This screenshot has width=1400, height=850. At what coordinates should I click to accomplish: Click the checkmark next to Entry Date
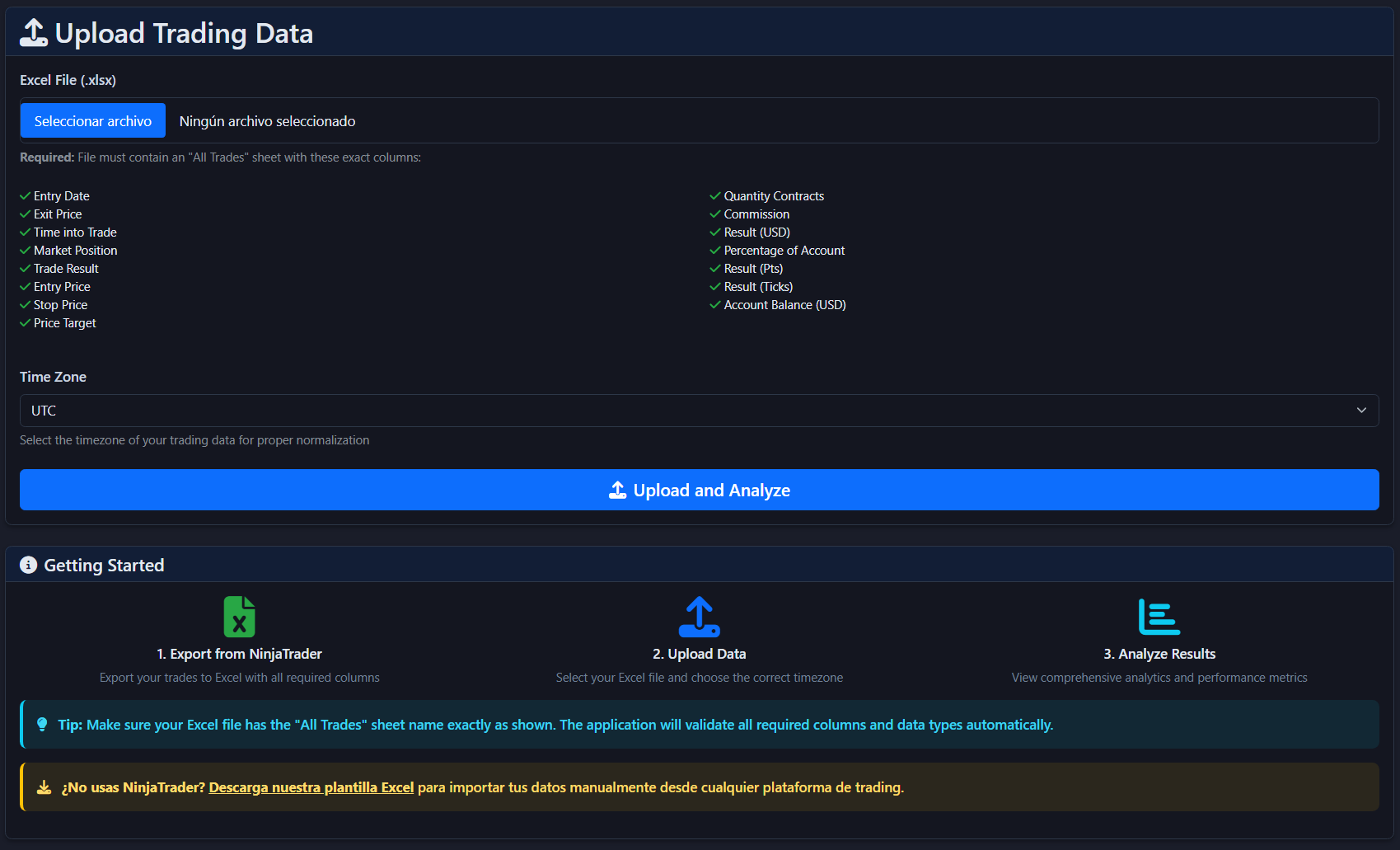(x=26, y=196)
